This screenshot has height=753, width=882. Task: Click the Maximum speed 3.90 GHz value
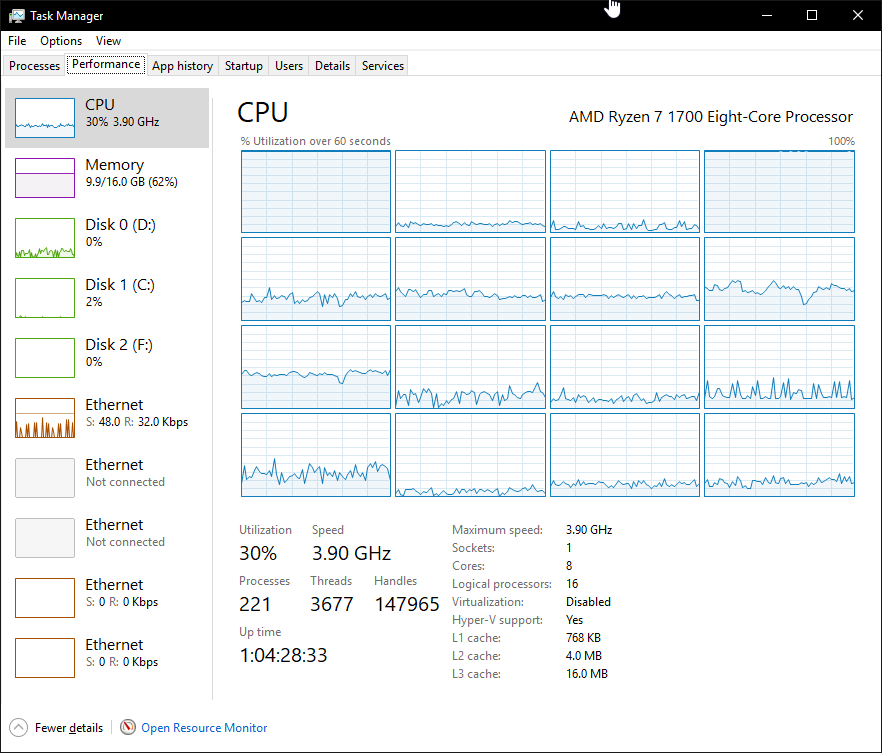[589, 530]
